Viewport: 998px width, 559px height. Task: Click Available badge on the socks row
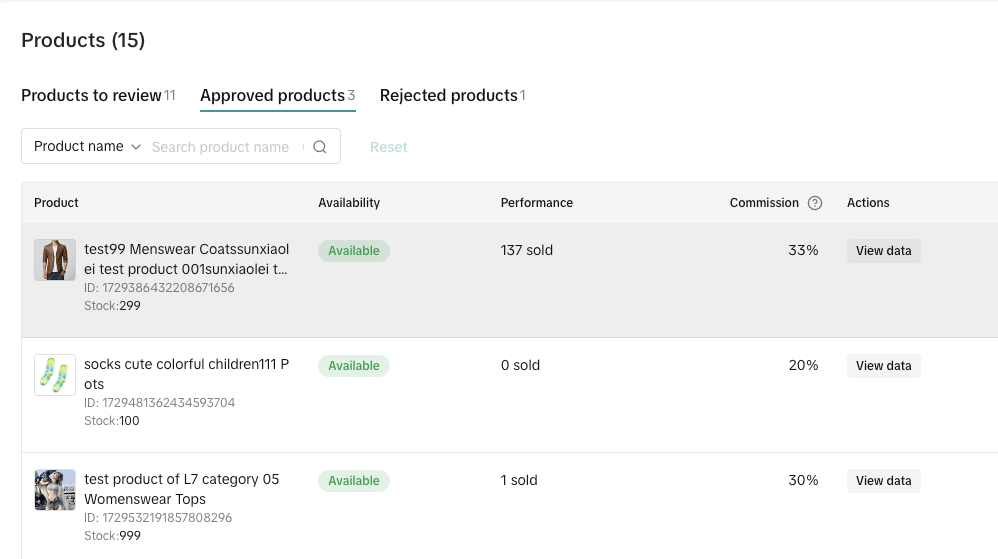point(354,366)
